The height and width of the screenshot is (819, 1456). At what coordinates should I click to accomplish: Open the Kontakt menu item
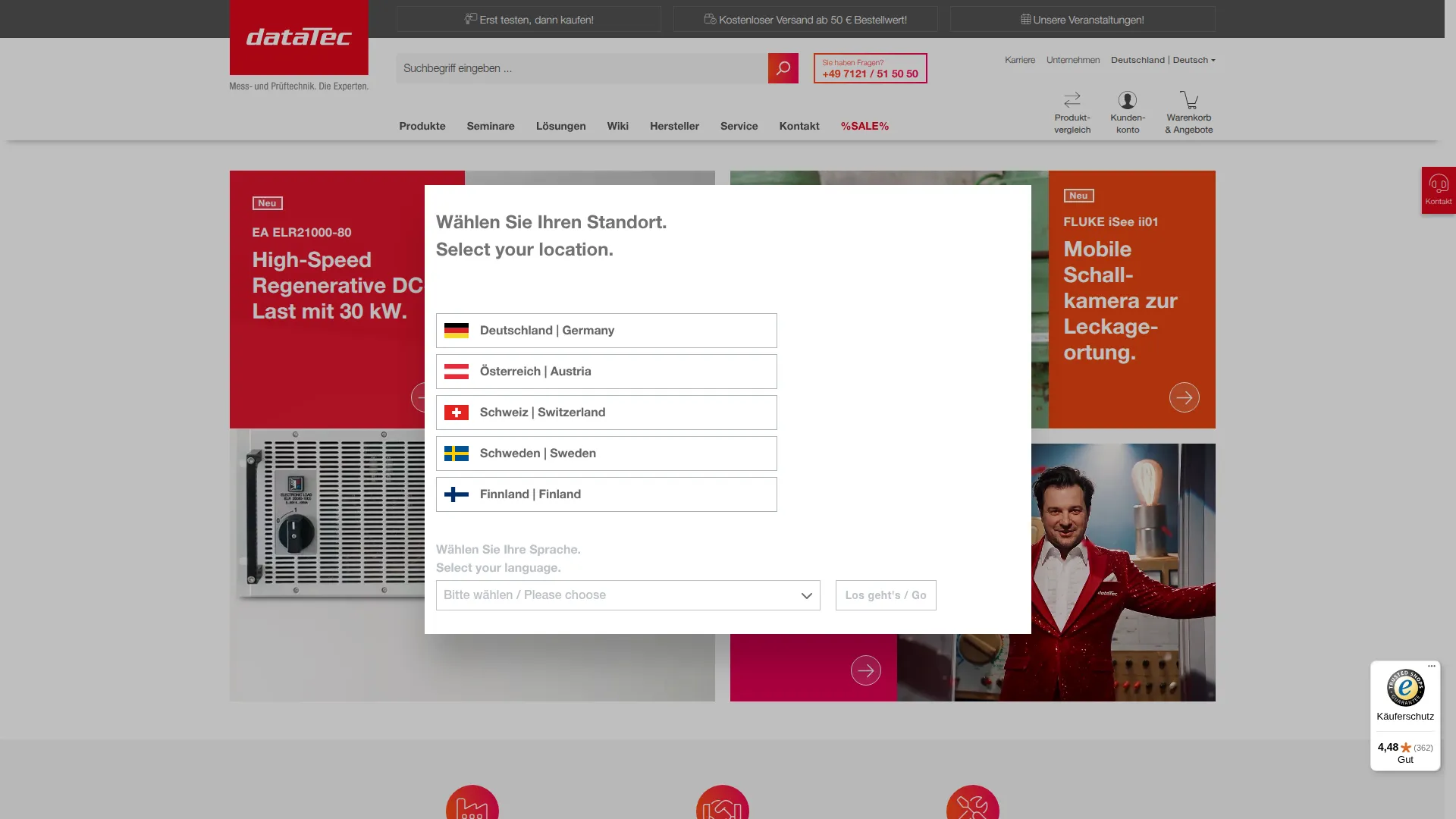click(799, 126)
